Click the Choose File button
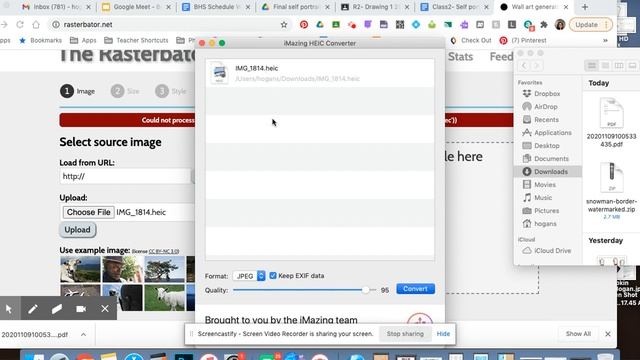 tap(89, 212)
